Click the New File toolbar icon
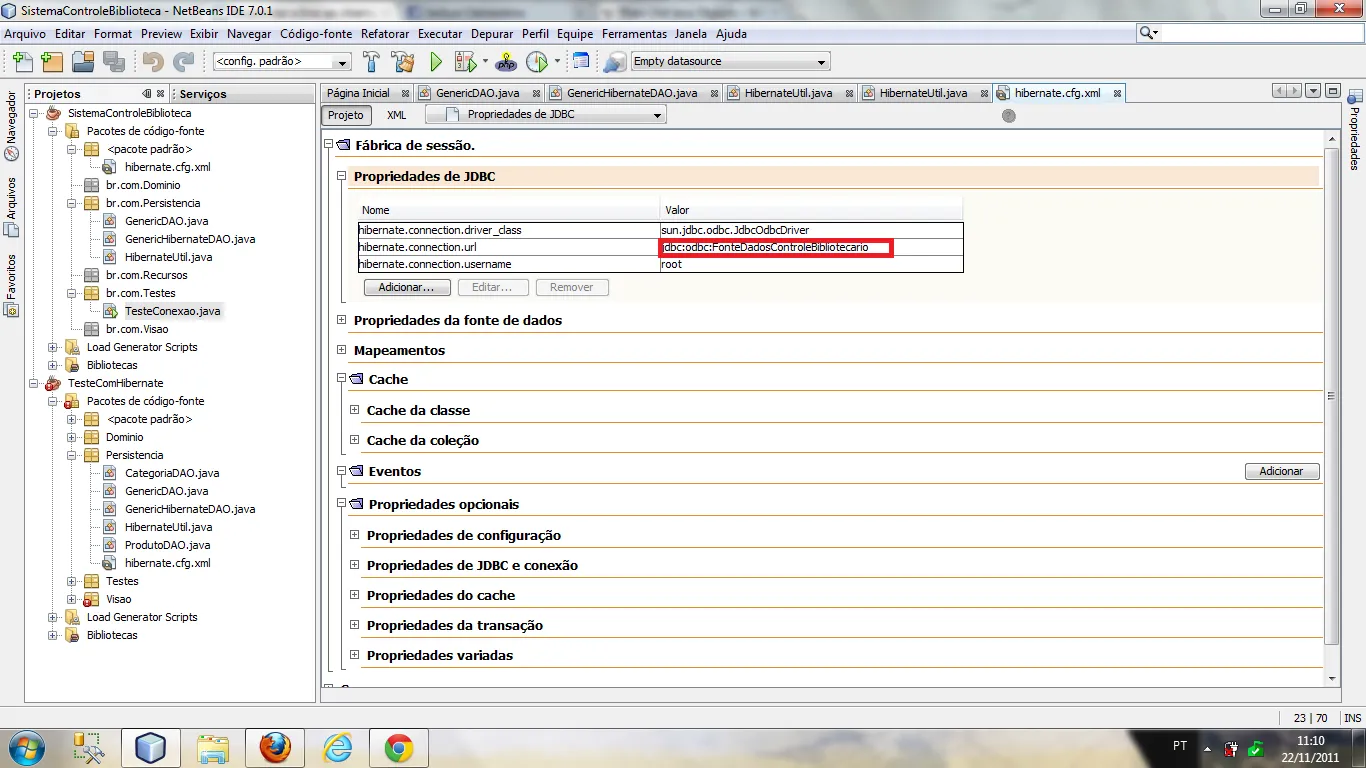 pyautogui.click(x=22, y=62)
